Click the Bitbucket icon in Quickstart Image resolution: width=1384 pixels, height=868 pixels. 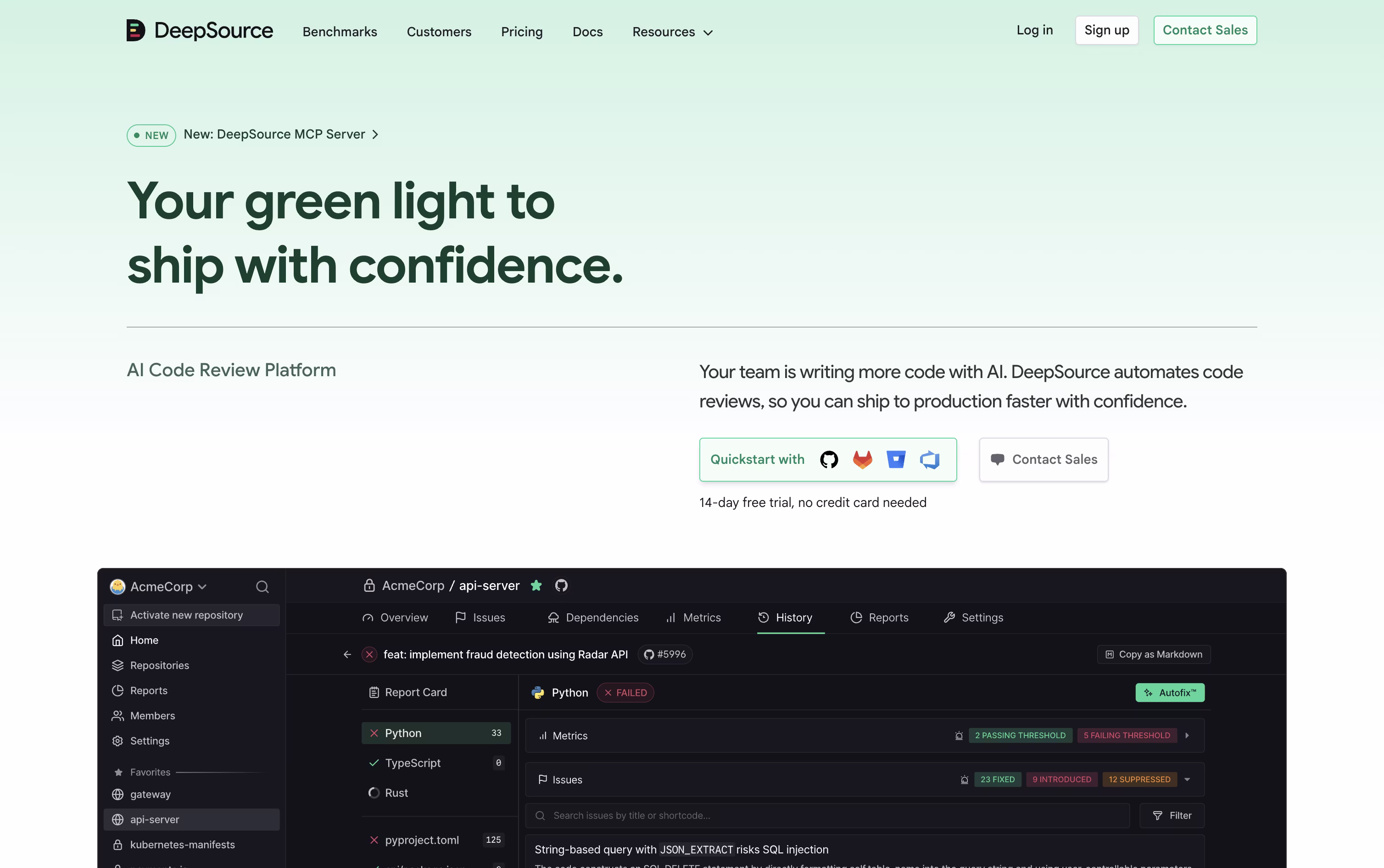895,459
